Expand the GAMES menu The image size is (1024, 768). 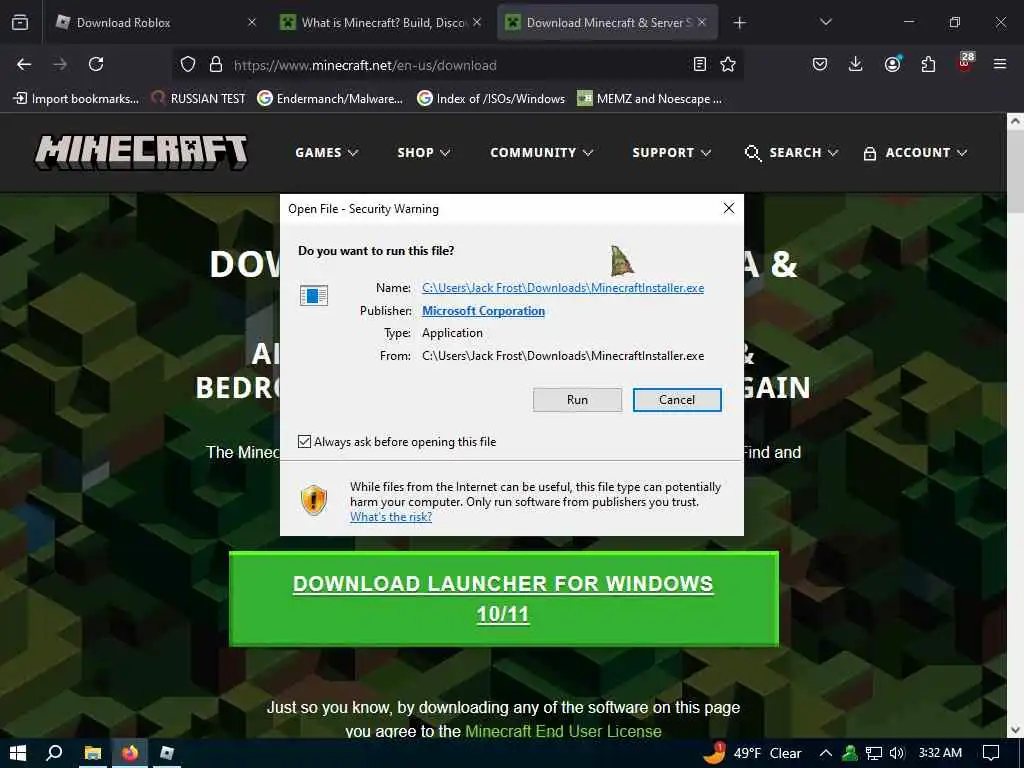[327, 152]
